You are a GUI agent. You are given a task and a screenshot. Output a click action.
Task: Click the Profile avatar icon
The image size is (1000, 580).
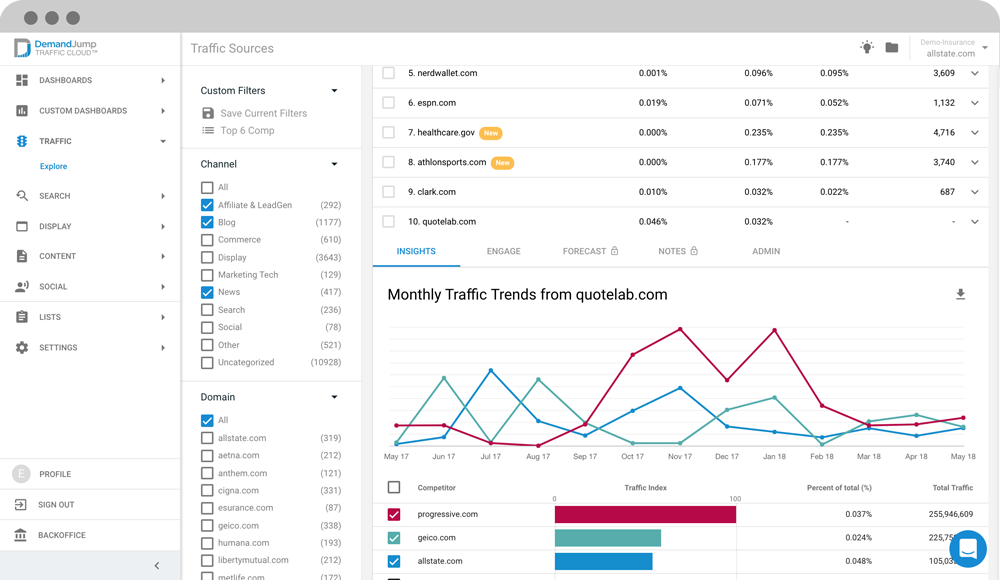(x=21, y=473)
